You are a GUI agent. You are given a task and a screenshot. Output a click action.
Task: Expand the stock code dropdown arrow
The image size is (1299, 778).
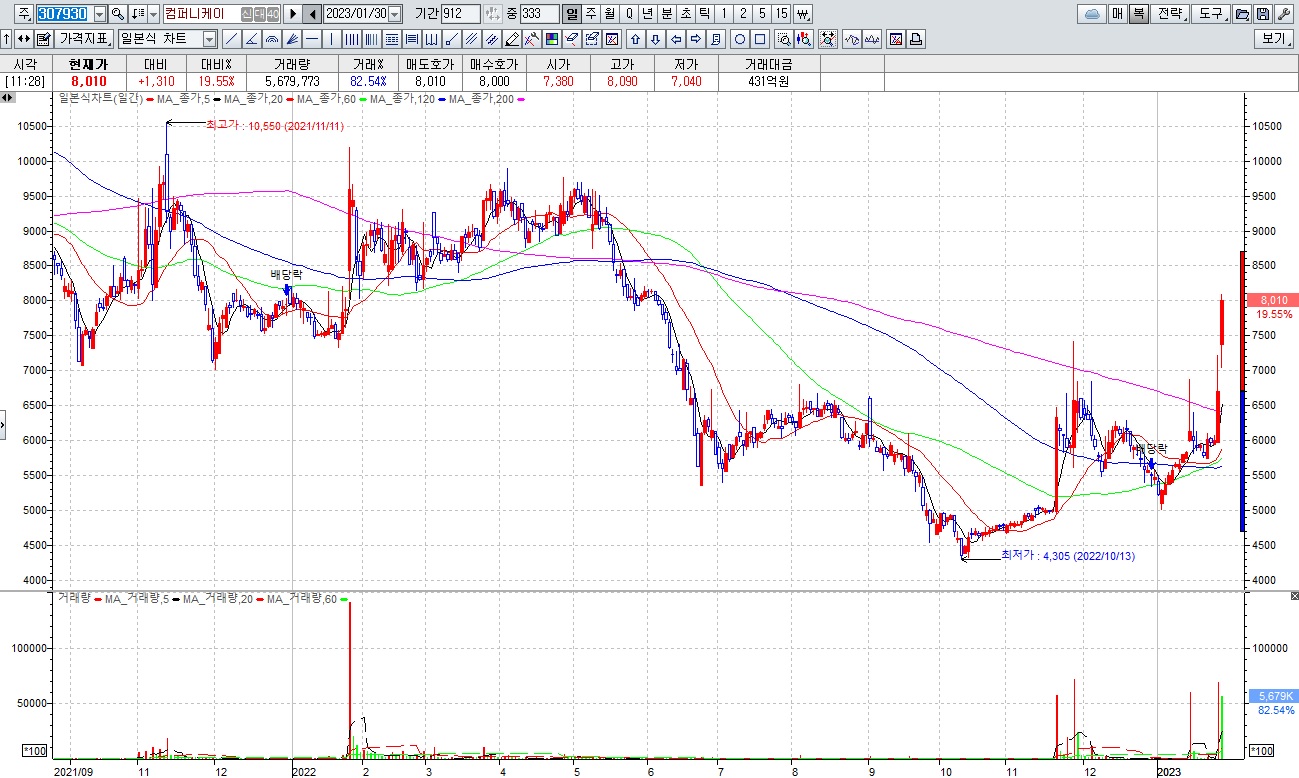click(100, 14)
